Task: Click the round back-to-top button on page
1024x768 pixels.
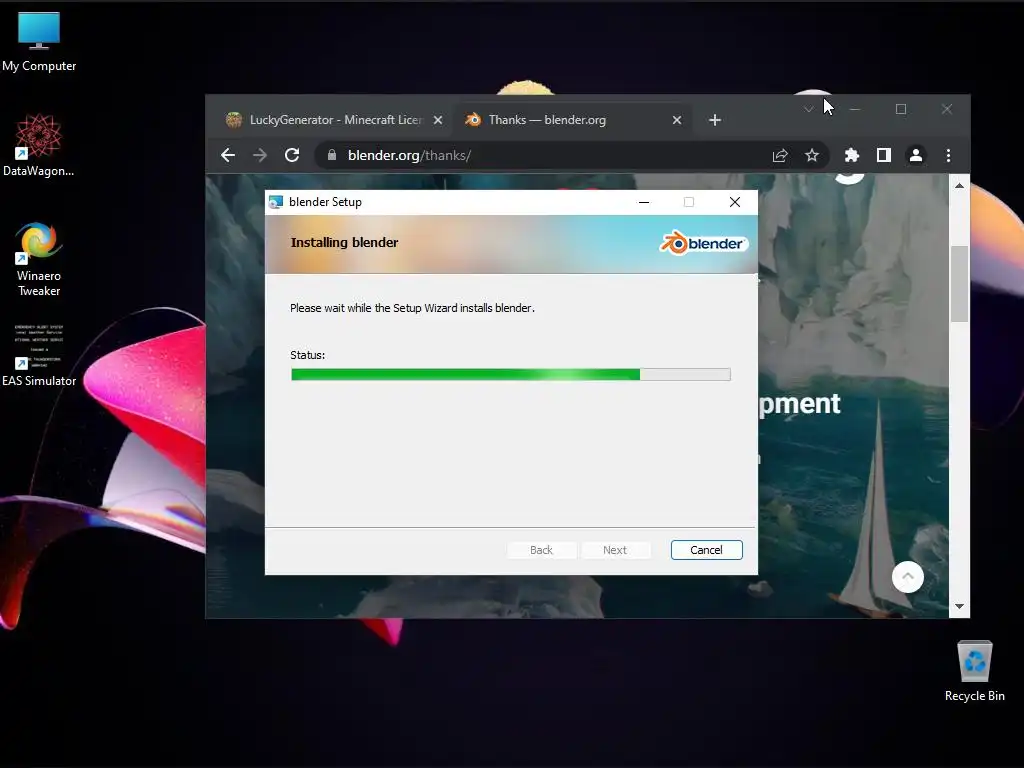Action: 908,577
